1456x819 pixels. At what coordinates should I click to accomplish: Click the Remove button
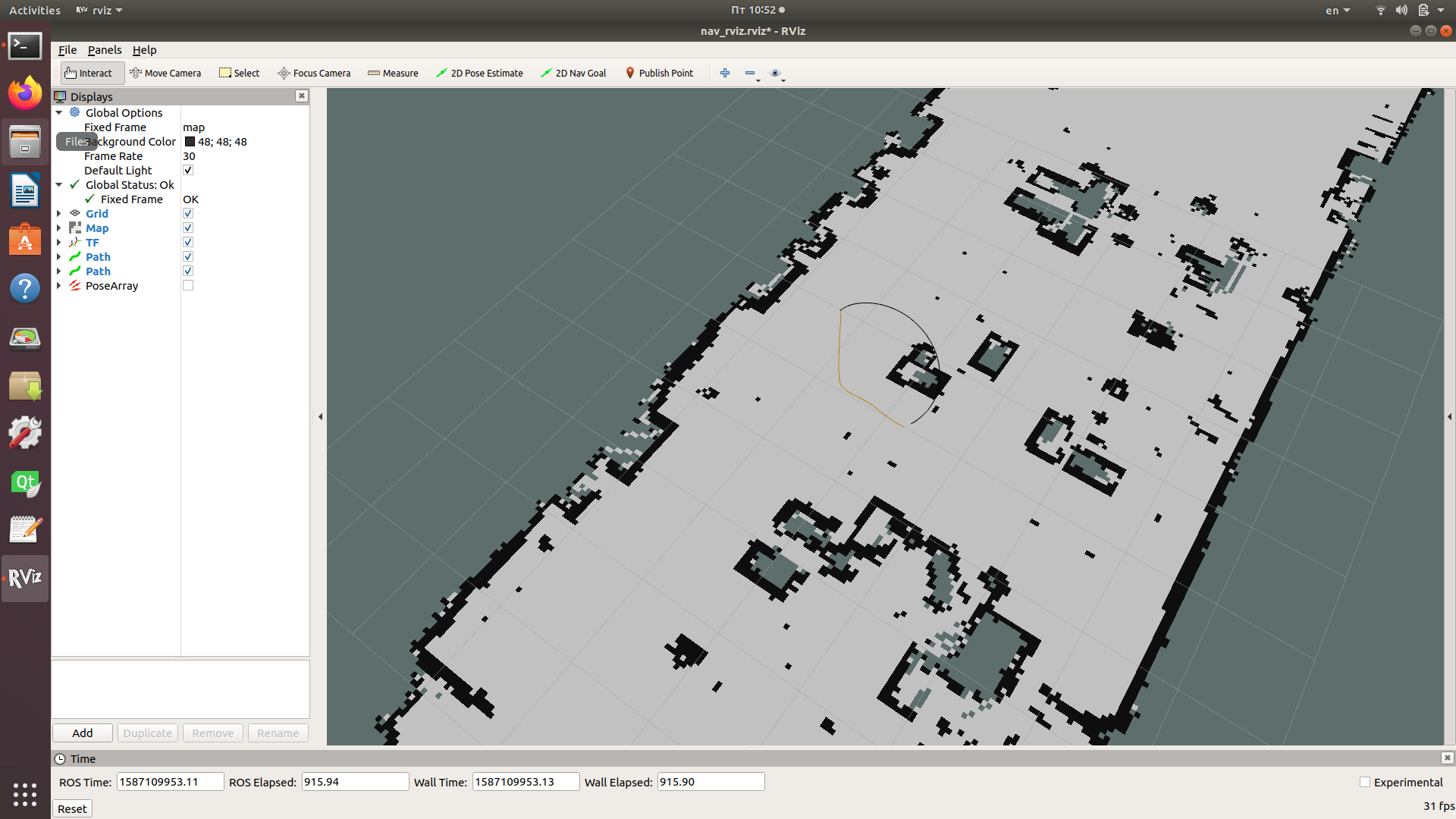212,733
